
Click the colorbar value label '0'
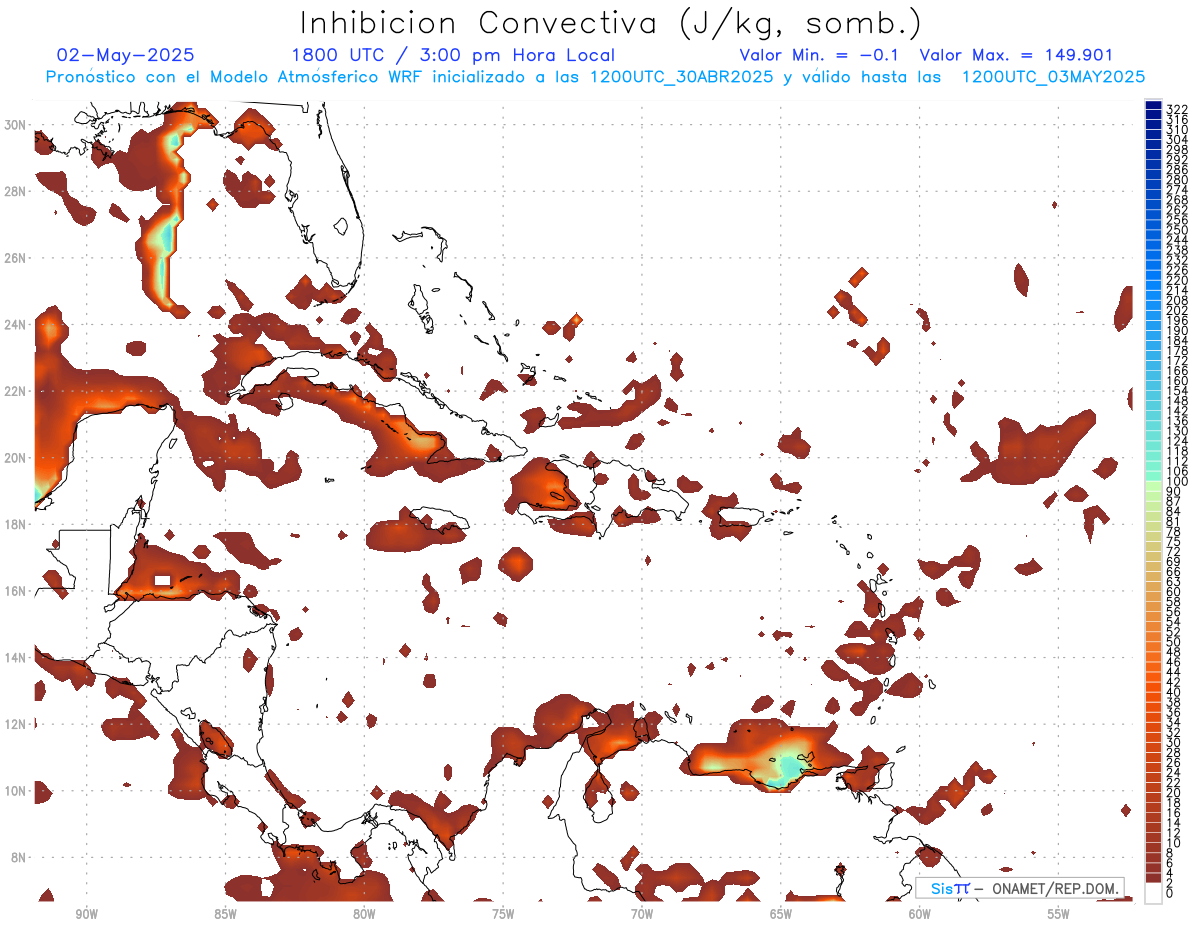point(1171,893)
